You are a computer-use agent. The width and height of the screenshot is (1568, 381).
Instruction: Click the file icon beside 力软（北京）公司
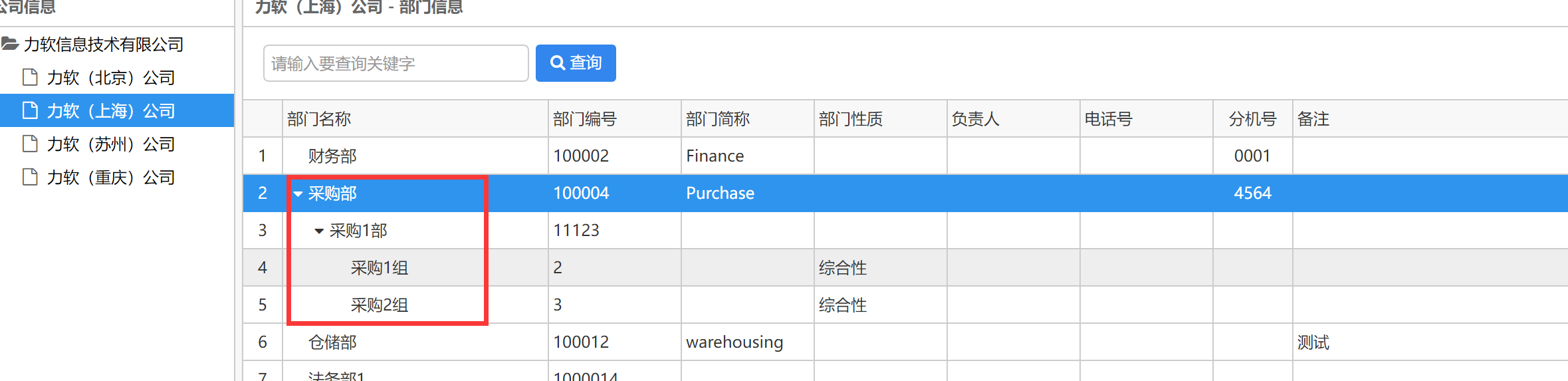point(30,77)
